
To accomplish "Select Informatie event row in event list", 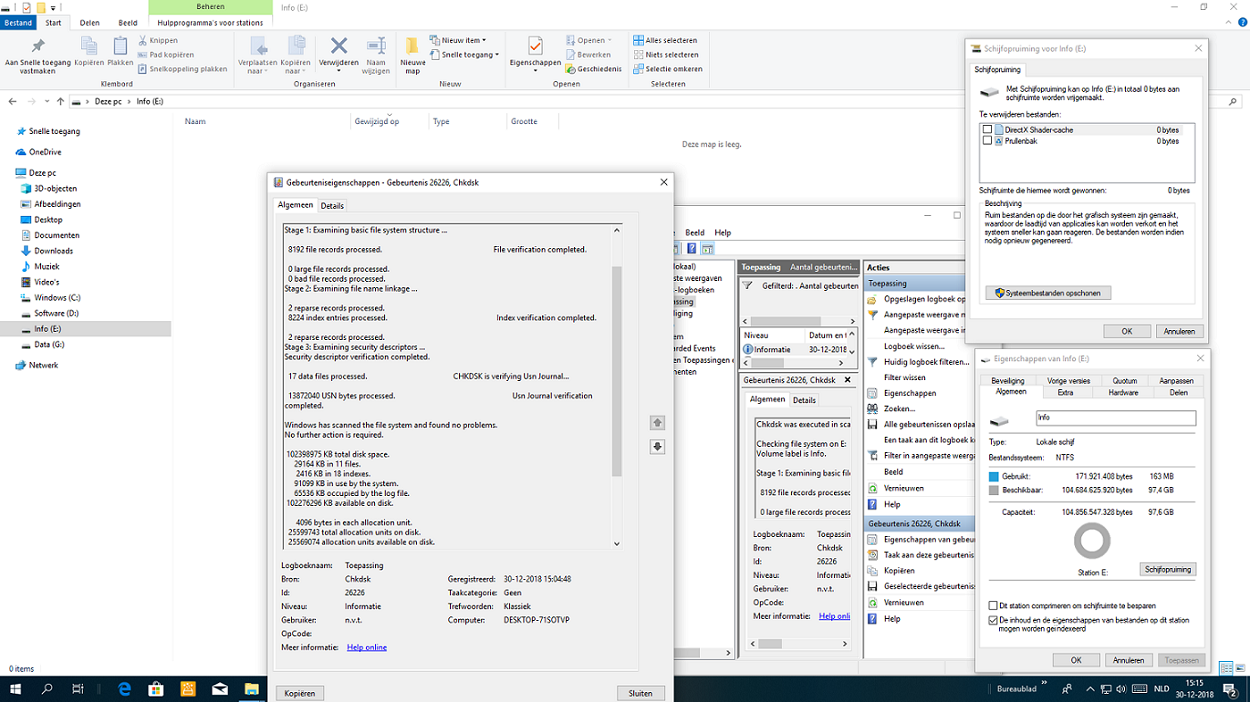I will (x=796, y=349).
